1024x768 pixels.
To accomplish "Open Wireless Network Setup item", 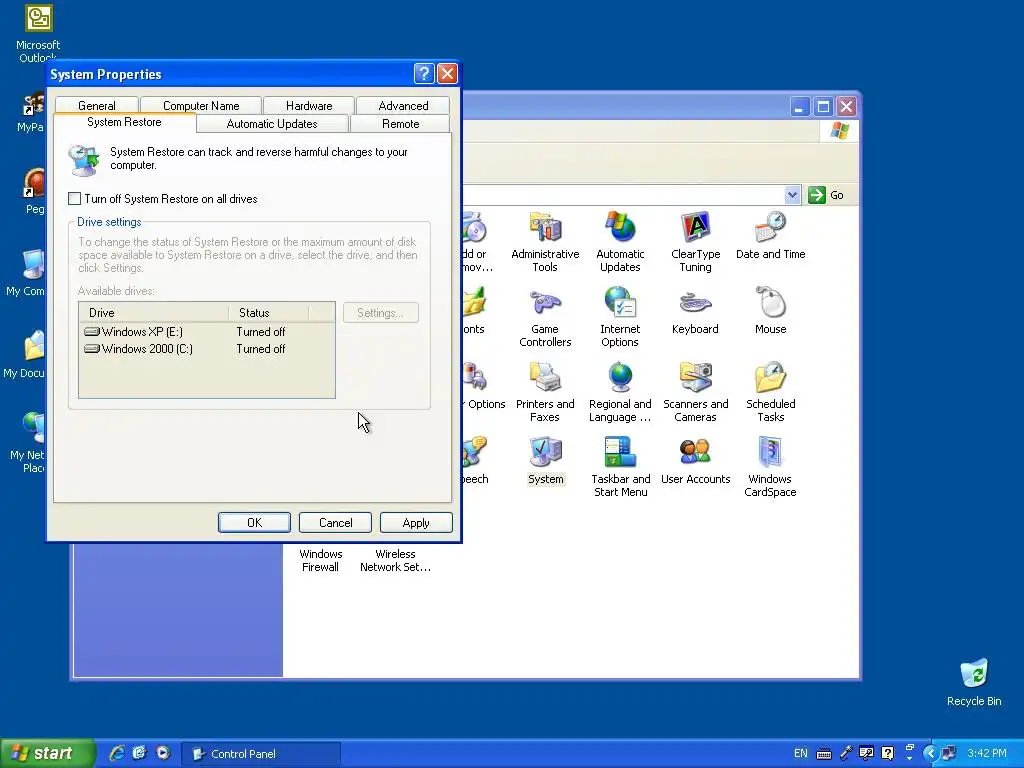I will point(395,560).
